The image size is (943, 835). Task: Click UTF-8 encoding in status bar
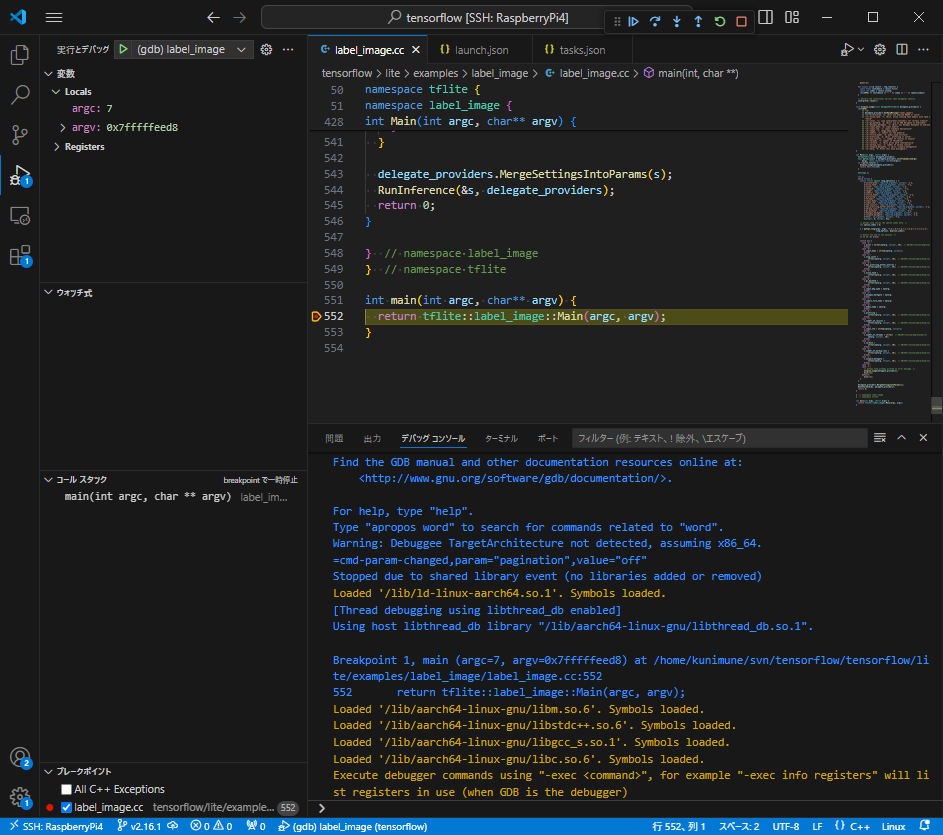785,827
